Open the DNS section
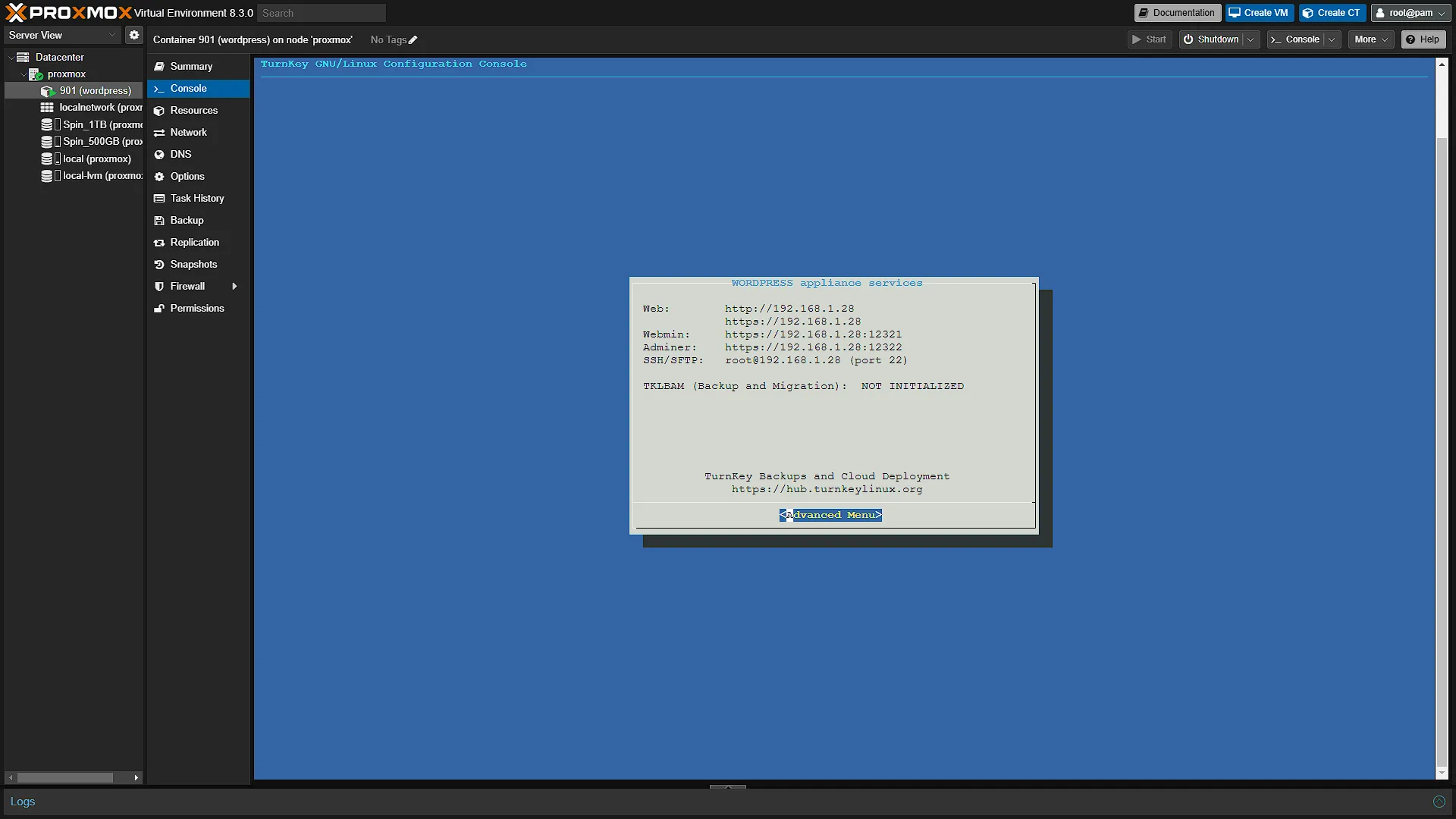Screen dimensions: 1456x819 199,155
